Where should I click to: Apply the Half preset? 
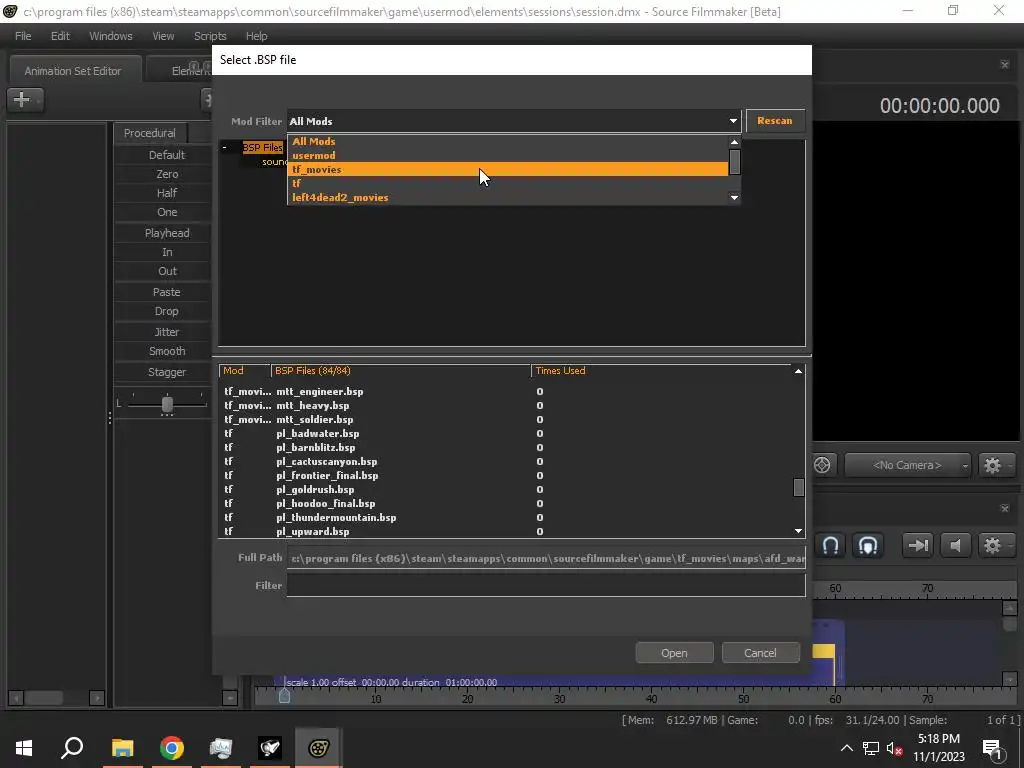click(167, 193)
